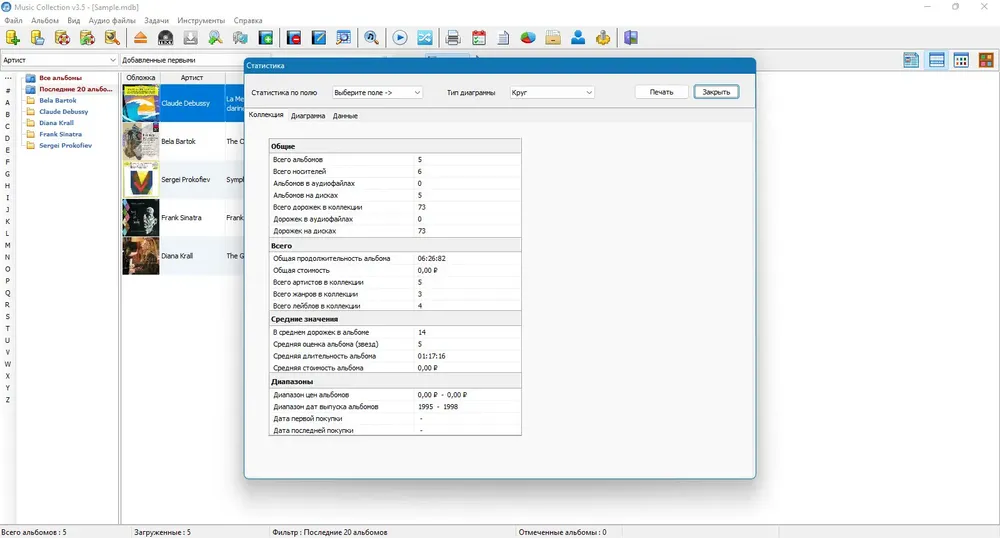Select Bela Bartok folder in tree

(58, 101)
